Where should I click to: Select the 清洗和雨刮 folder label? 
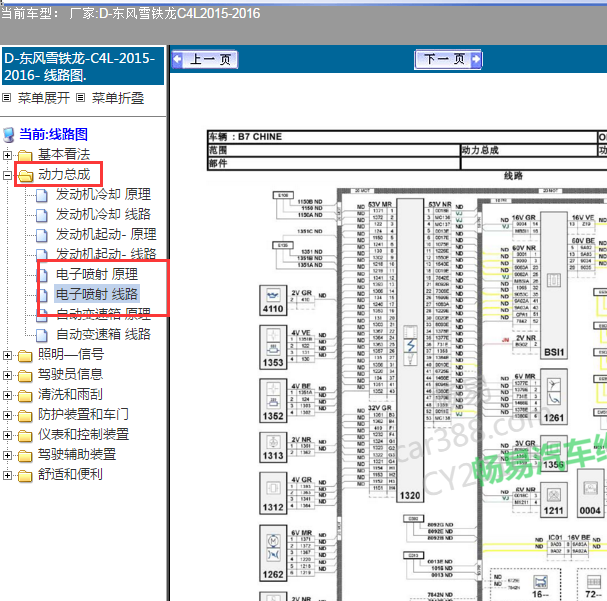70,395
